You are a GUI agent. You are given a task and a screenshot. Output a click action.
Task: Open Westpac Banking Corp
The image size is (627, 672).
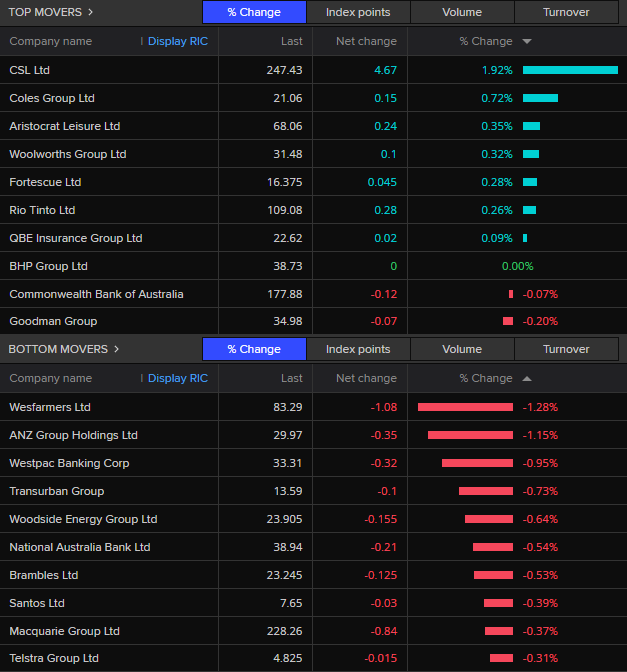point(69,463)
